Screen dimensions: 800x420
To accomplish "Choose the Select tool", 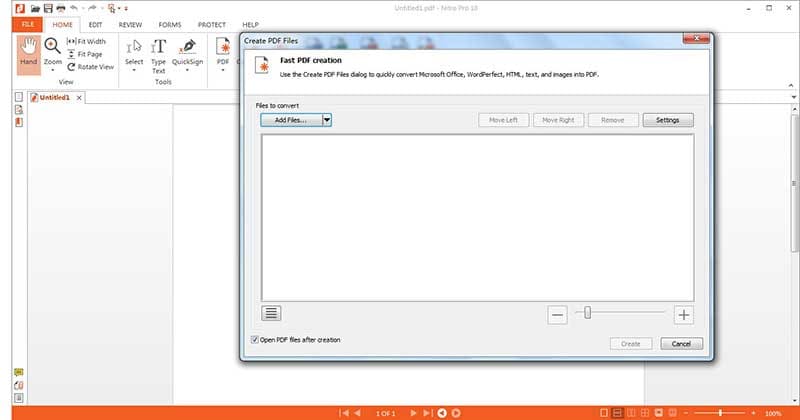I will coord(134,52).
